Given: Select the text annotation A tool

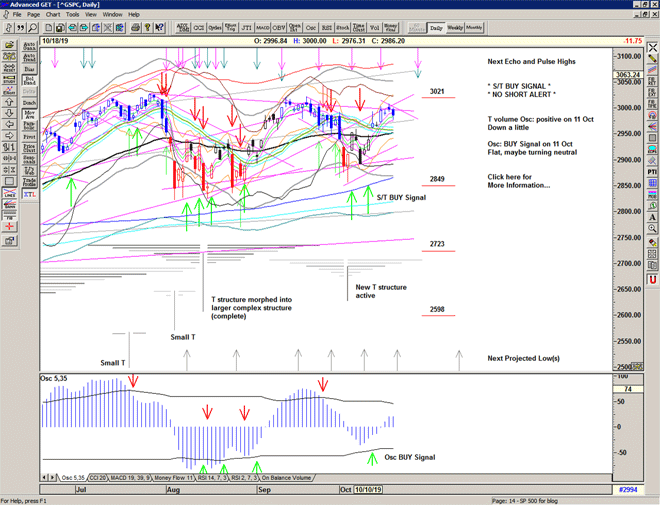Looking at the screenshot, I should [x=652, y=217].
